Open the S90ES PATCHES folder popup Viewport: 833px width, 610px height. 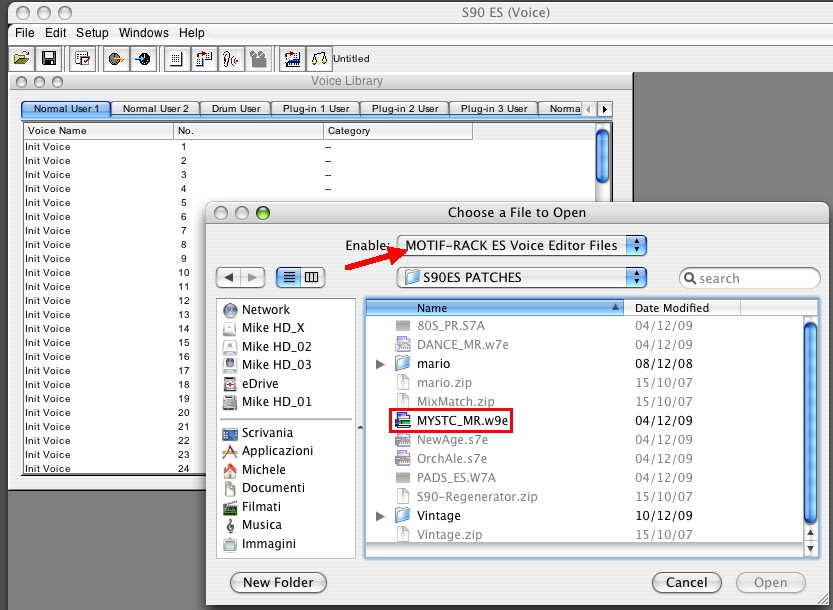click(x=522, y=277)
